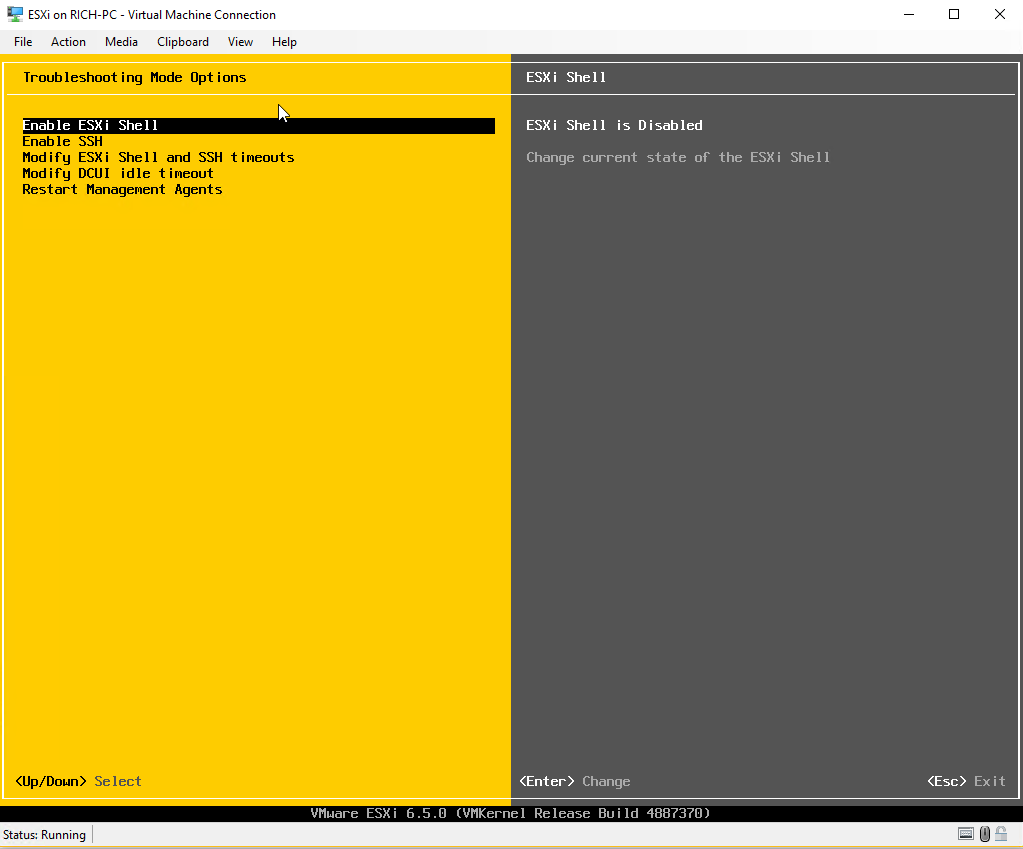Open the File menu

tap(23, 42)
